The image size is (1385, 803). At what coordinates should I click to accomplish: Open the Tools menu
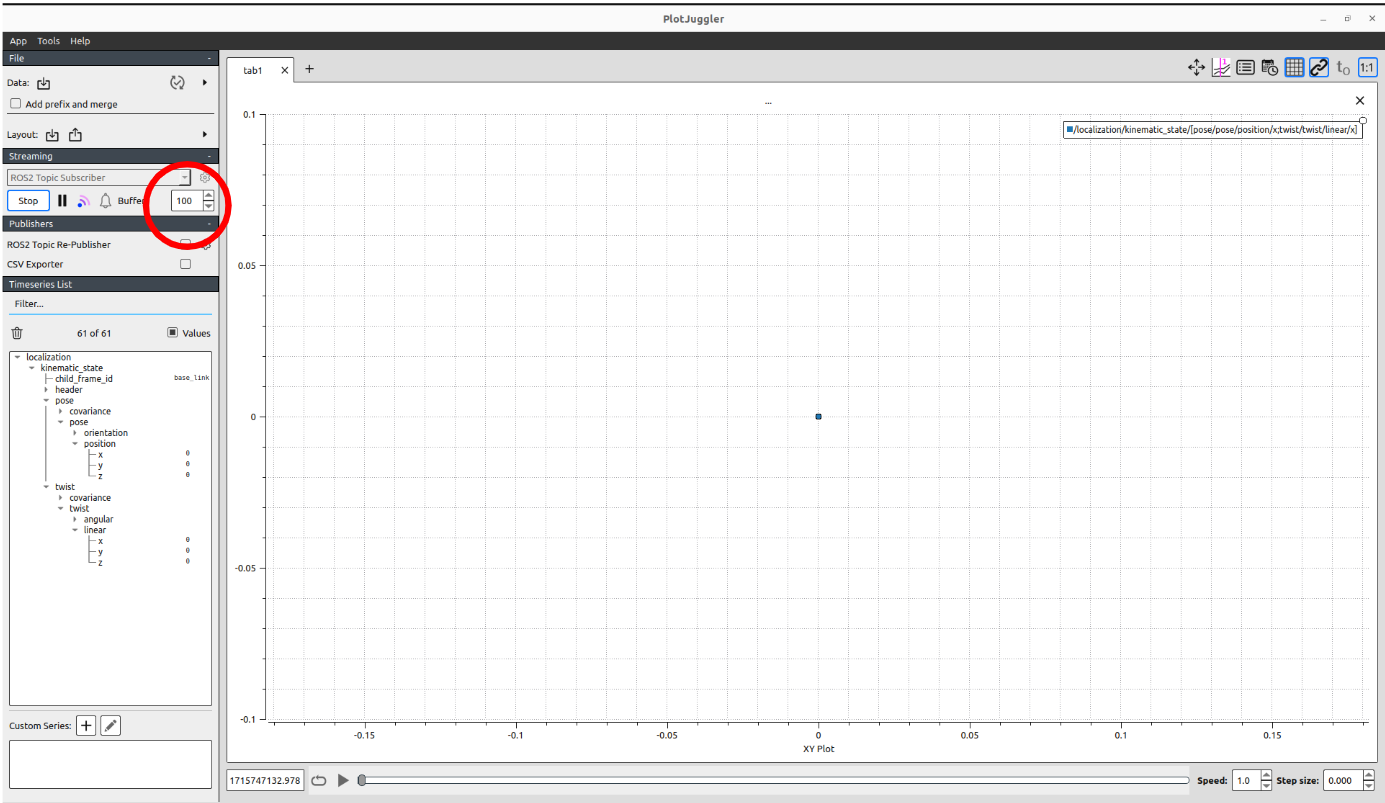coord(48,41)
